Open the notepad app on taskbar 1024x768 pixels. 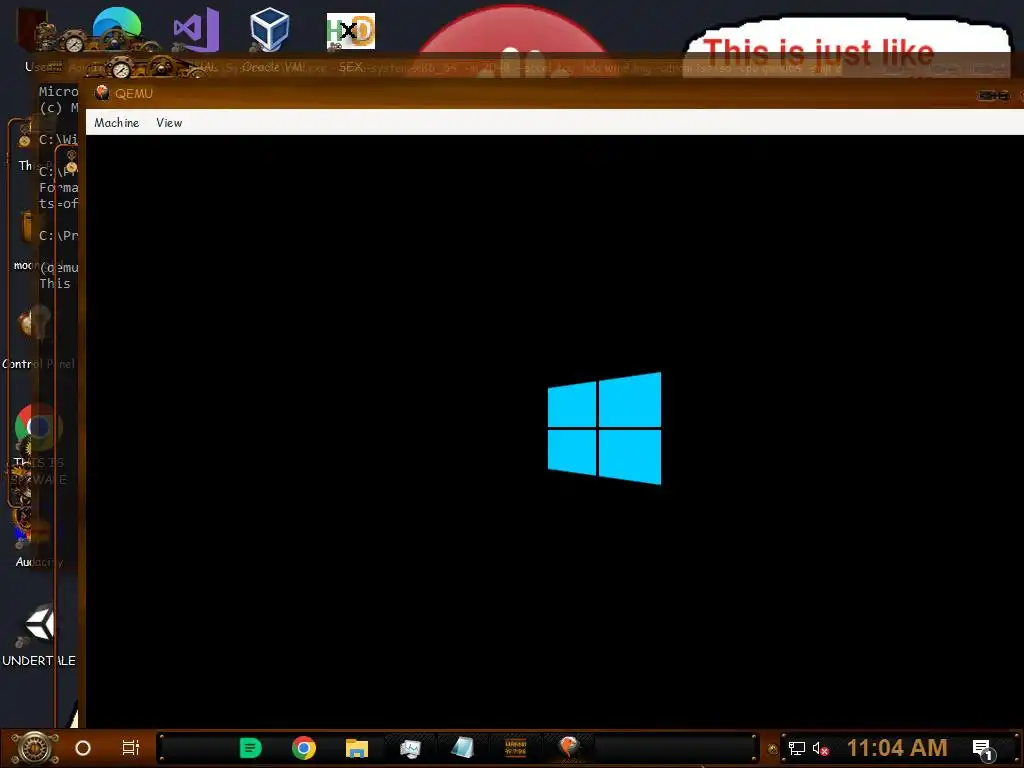coord(462,748)
